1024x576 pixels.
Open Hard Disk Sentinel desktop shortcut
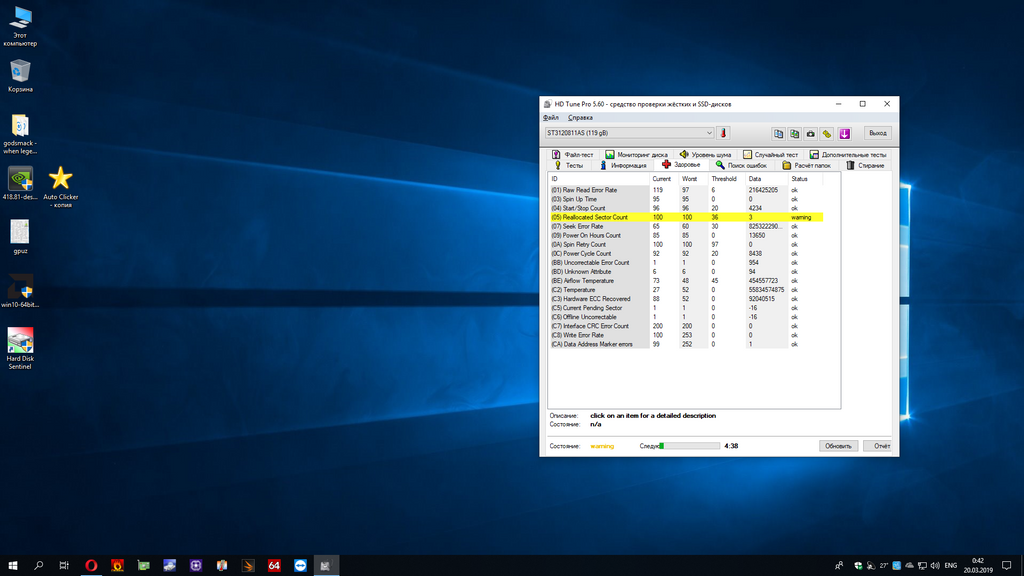(20, 340)
